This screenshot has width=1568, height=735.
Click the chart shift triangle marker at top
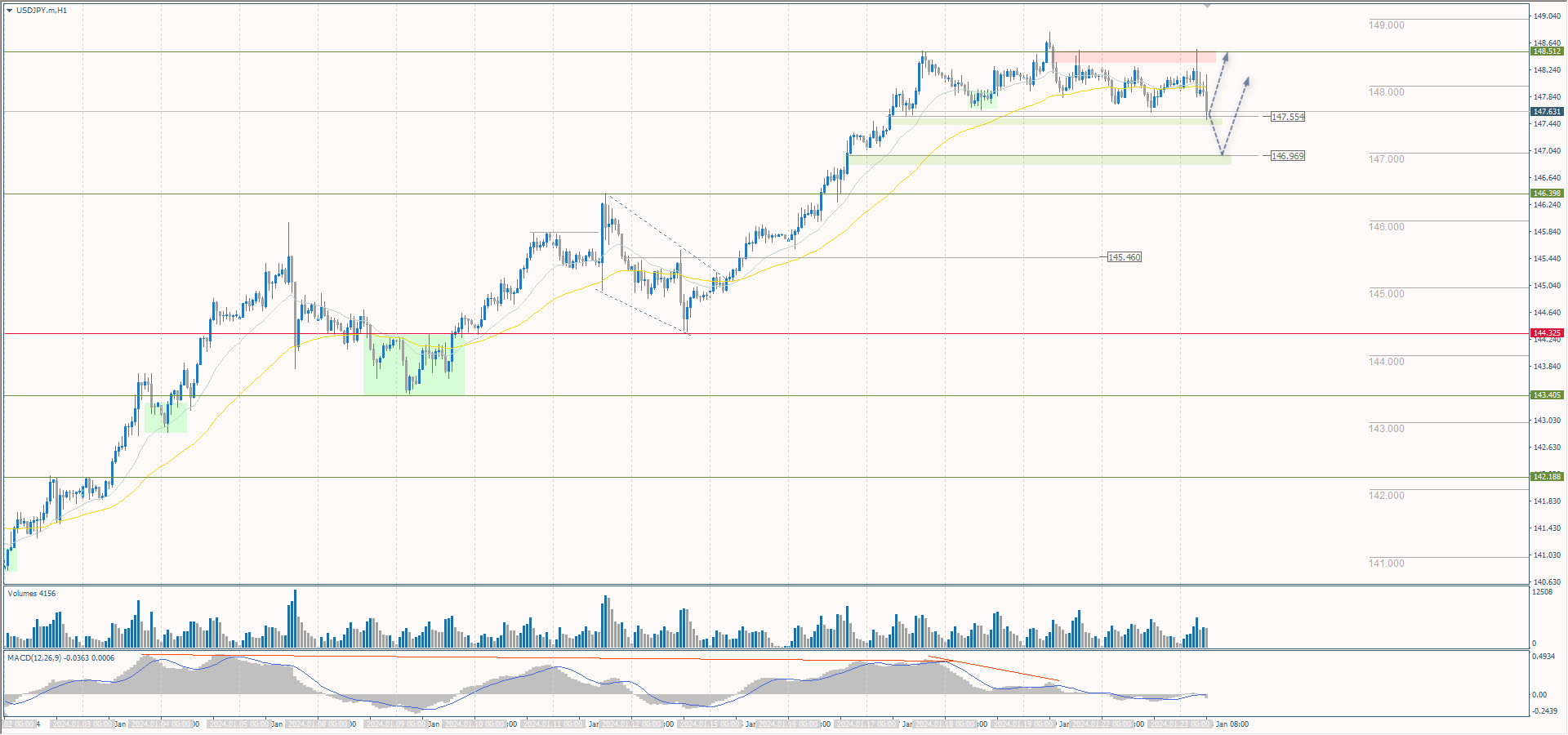tap(1207, 6)
